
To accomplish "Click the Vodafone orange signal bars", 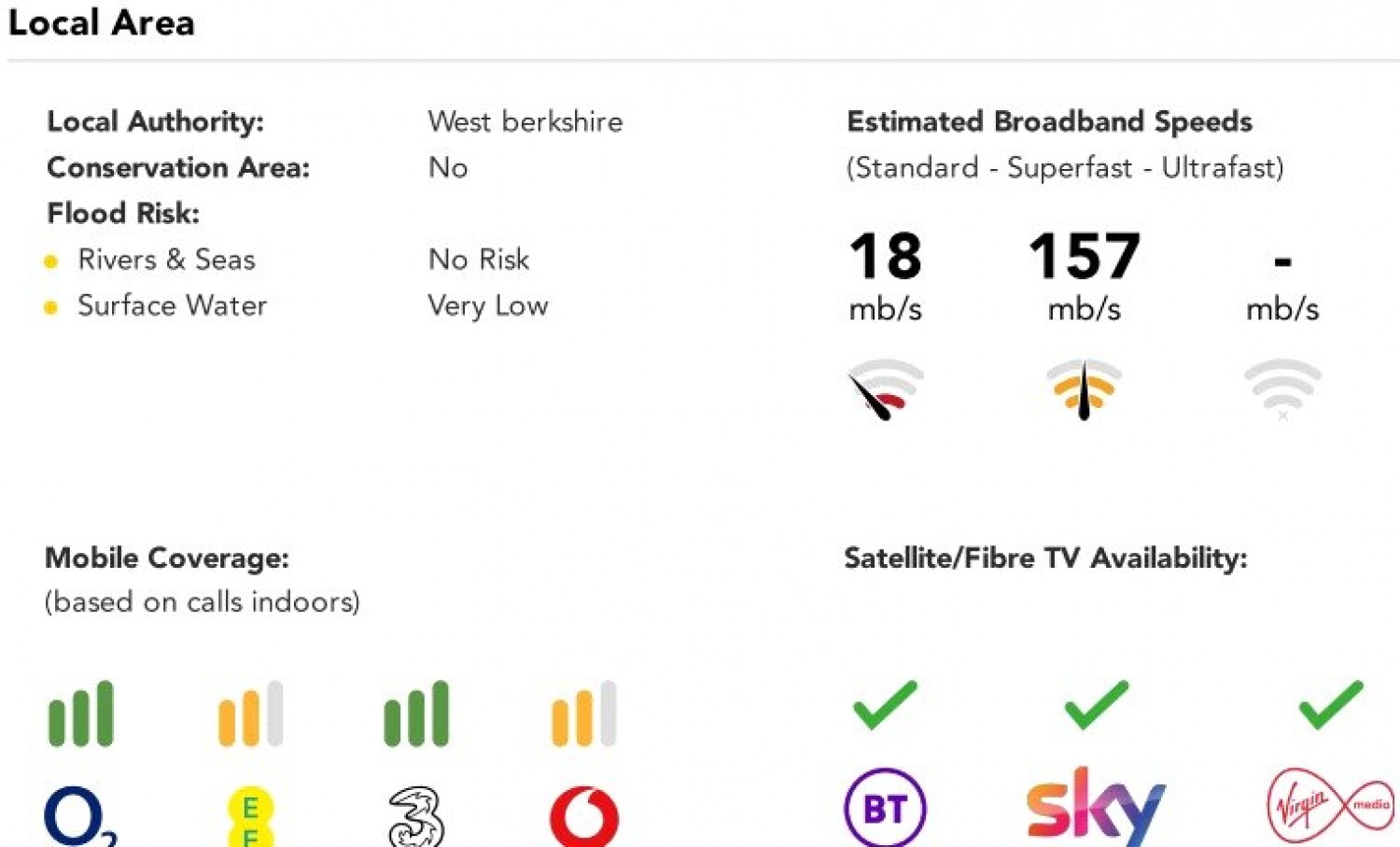I will 584,713.
